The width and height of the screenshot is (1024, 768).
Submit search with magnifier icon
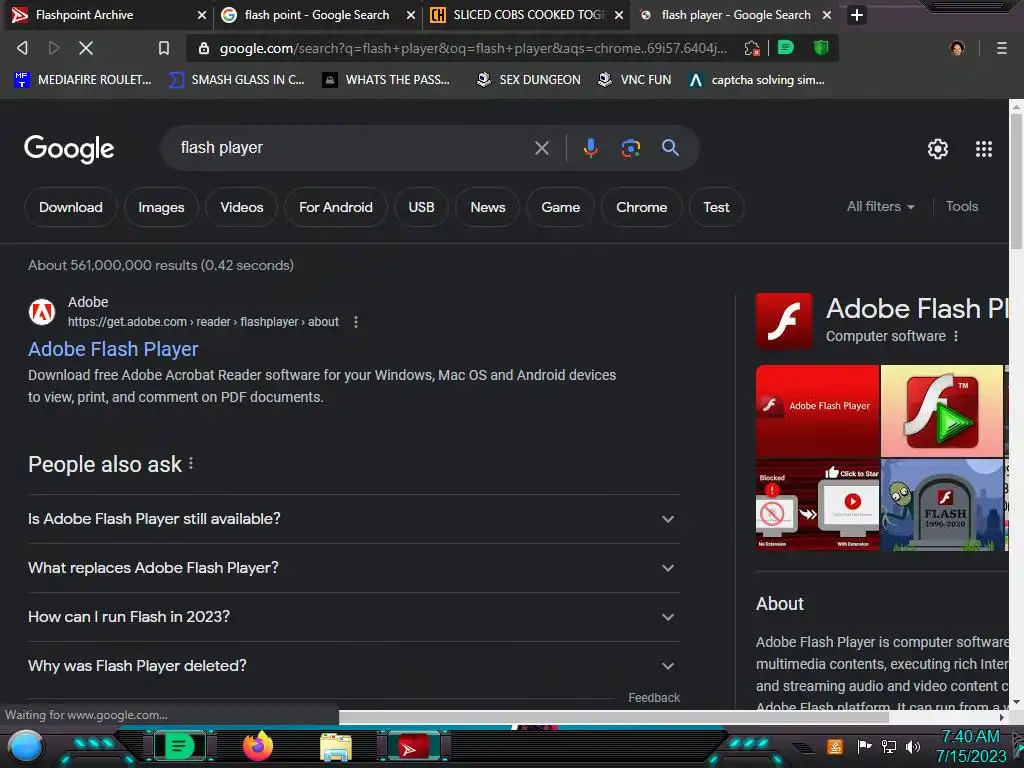(x=670, y=148)
